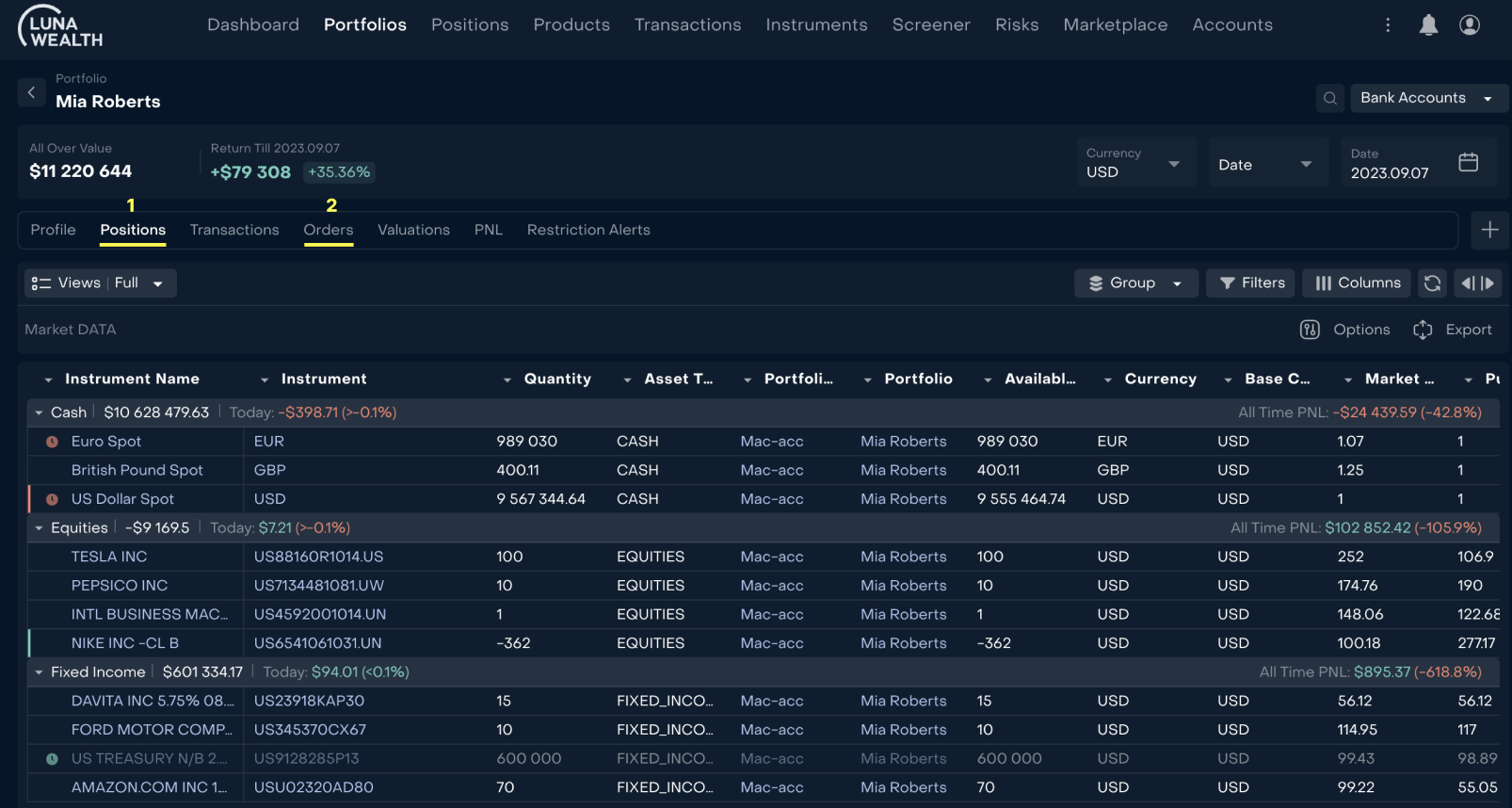The height and width of the screenshot is (808, 1512).
Task: Switch to the Valuations tab
Action: tap(413, 230)
